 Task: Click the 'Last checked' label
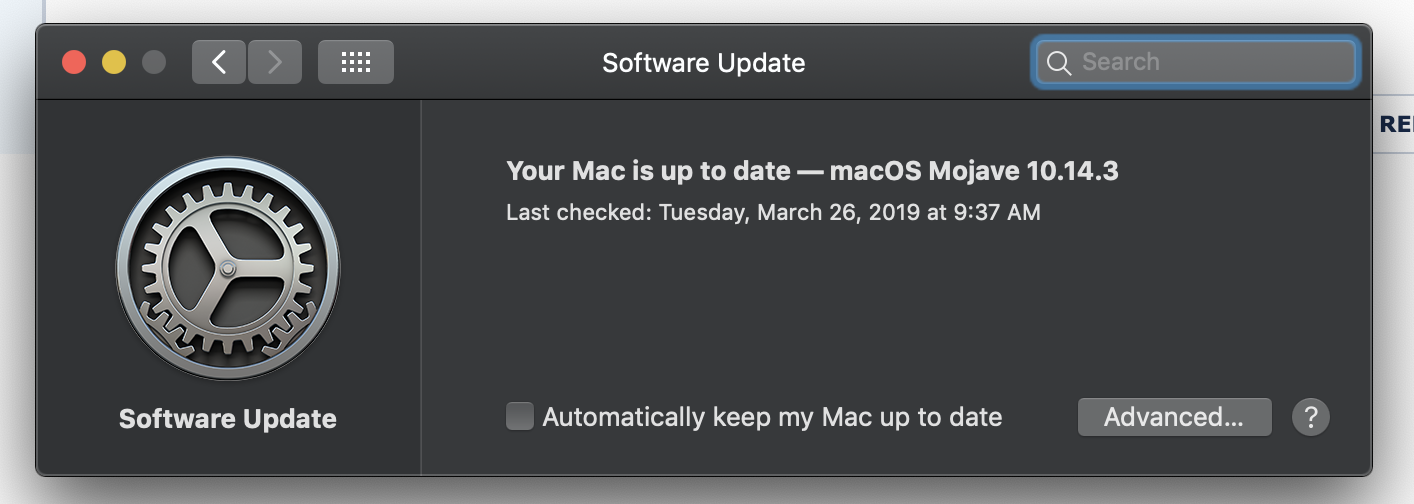click(578, 212)
